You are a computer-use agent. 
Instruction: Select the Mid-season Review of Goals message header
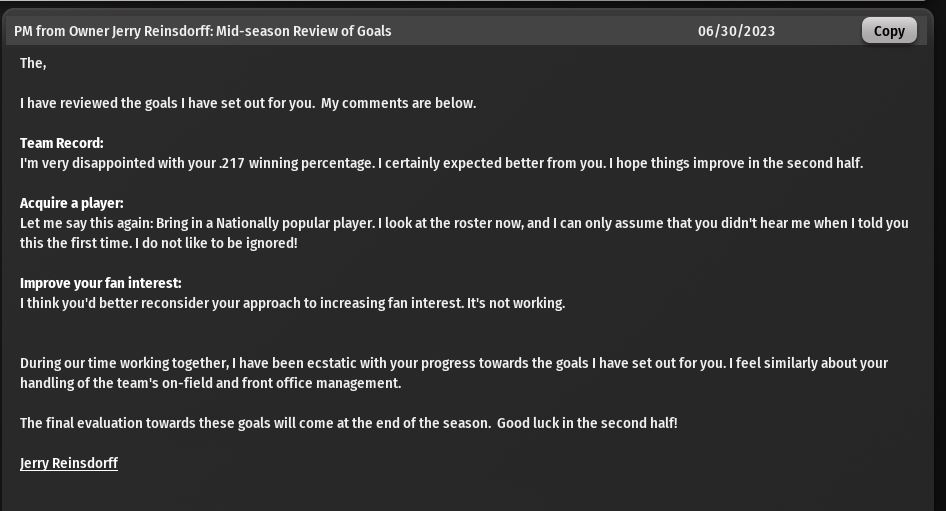pyautogui.click(x=203, y=31)
